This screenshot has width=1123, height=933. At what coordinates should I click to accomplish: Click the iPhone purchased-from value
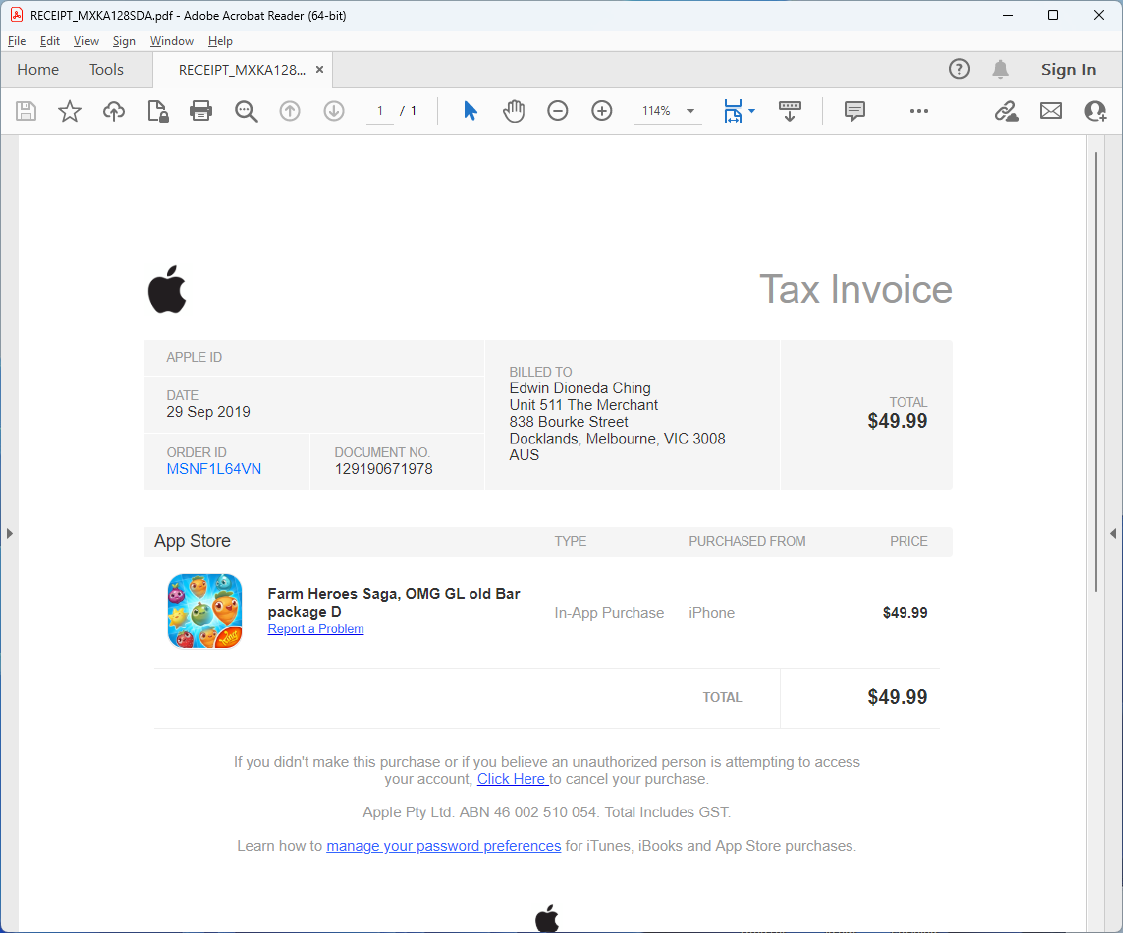(712, 613)
